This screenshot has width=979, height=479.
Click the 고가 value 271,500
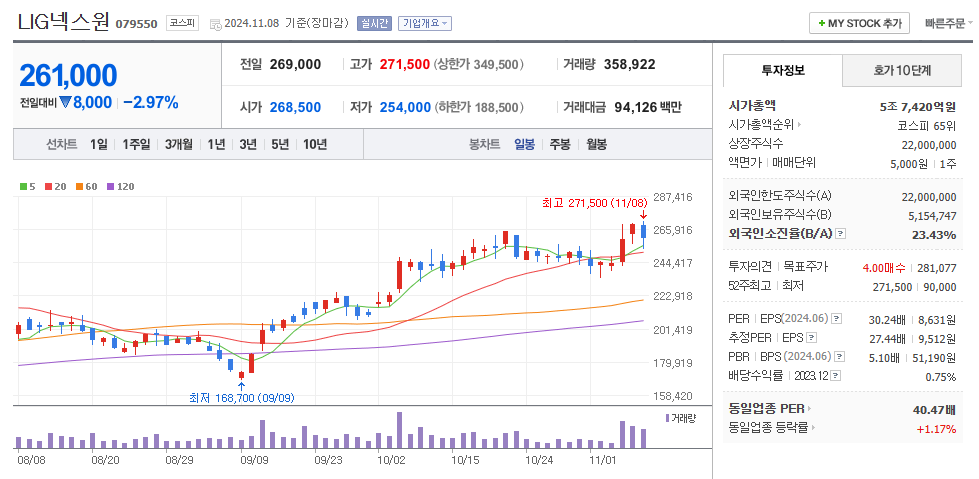tap(405, 64)
